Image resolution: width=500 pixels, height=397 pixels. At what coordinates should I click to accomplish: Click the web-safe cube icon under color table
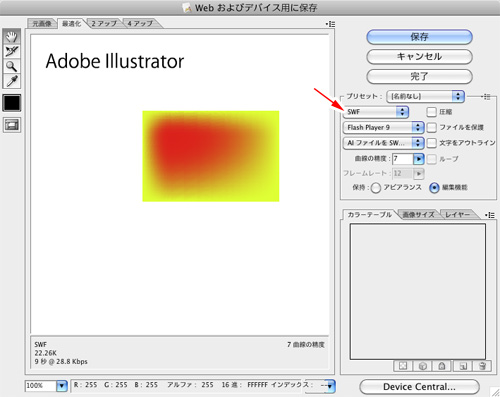click(423, 366)
